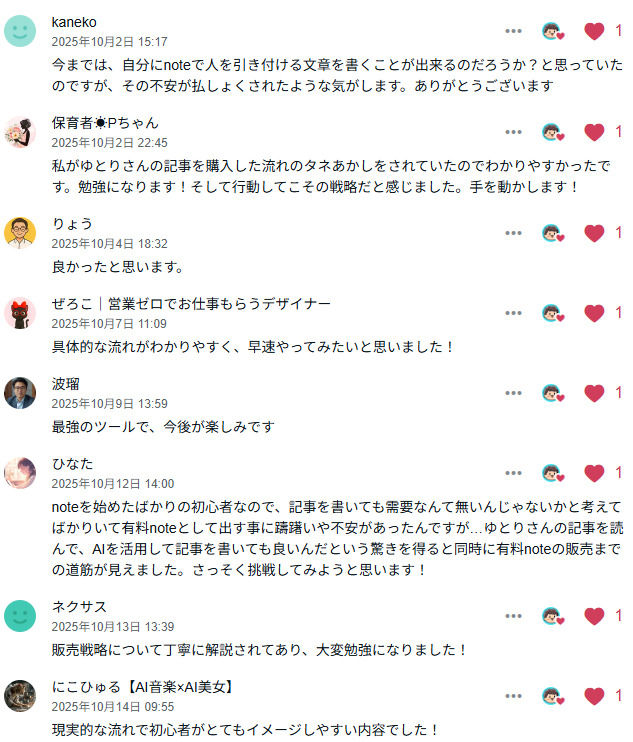Open the more menu on にこひゅる's comment
Screen dimensions: 633x742
click(514, 696)
